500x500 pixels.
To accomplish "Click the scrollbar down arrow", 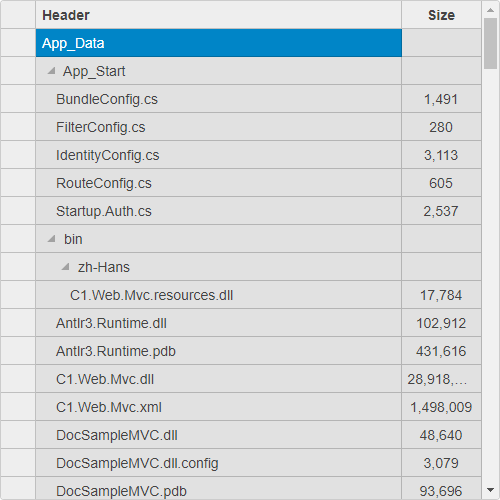I will click(490, 490).
